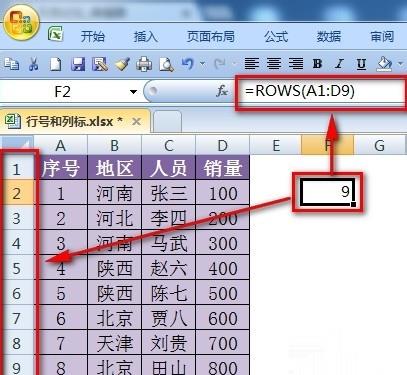Select column D header
This screenshot has width=407, height=375.
click(222, 145)
